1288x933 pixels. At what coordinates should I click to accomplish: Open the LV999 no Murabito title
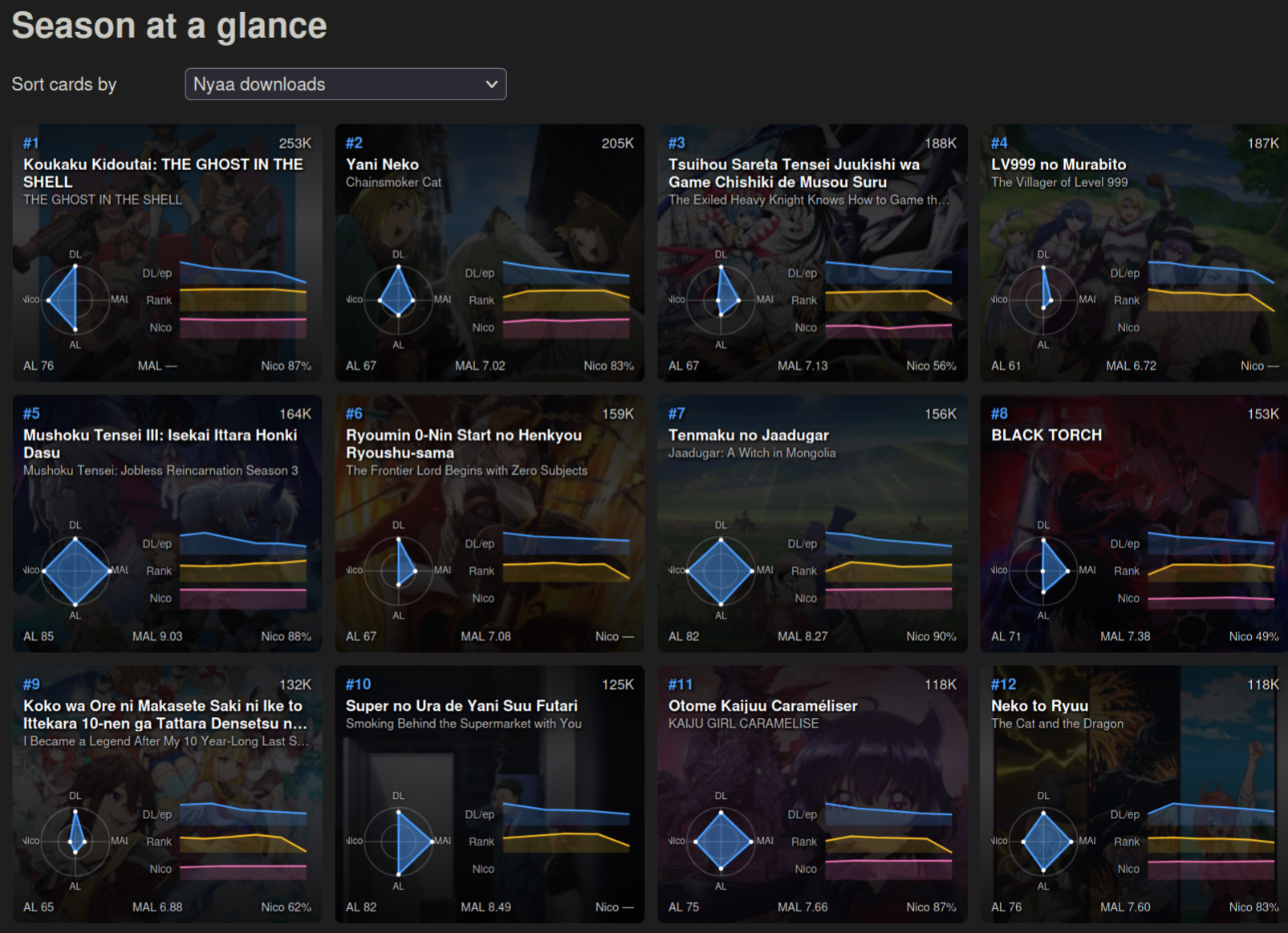coord(1058,164)
